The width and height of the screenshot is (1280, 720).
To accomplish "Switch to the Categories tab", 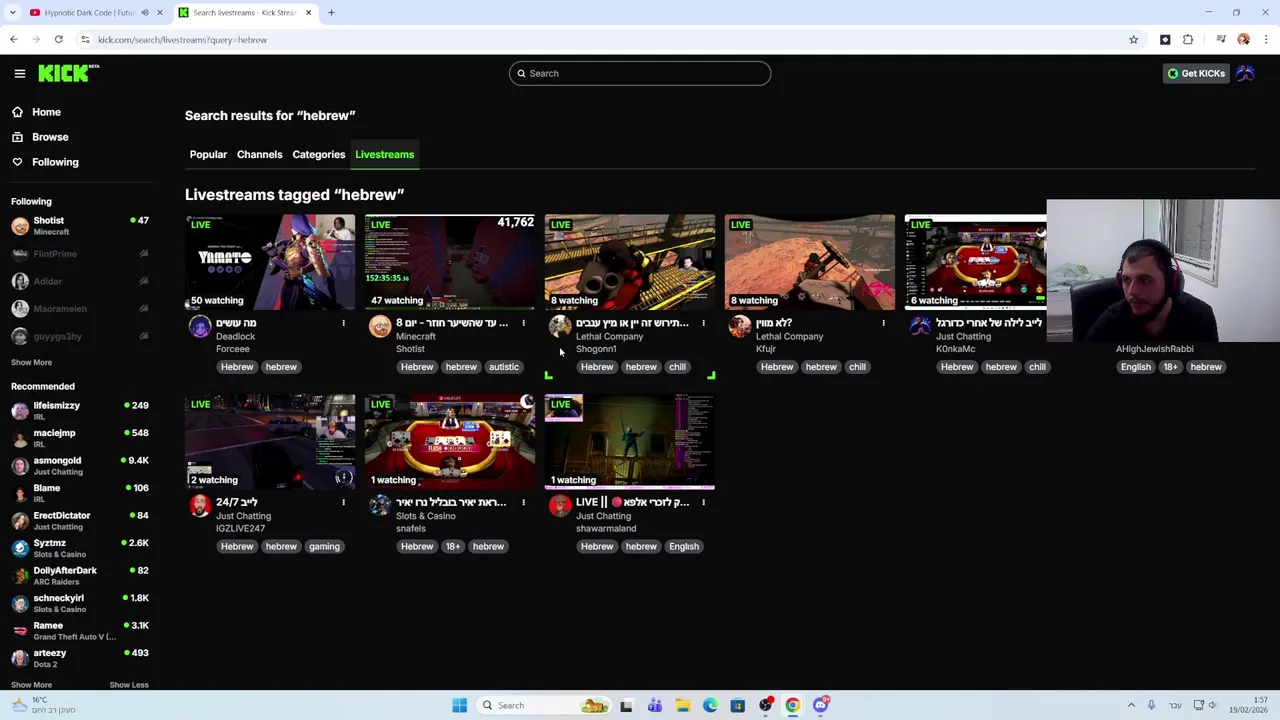I will click(318, 154).
